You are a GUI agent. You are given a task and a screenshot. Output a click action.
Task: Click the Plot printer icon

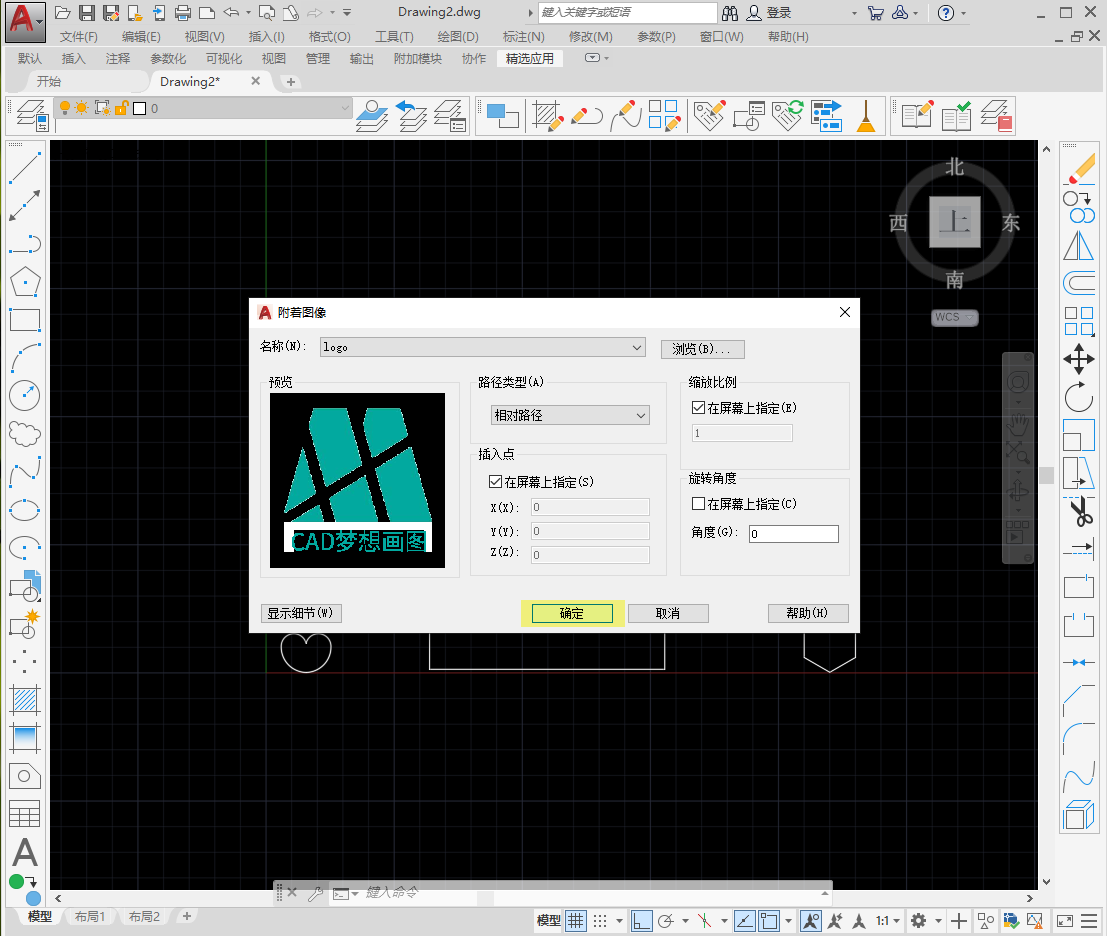tap(182, 13)
